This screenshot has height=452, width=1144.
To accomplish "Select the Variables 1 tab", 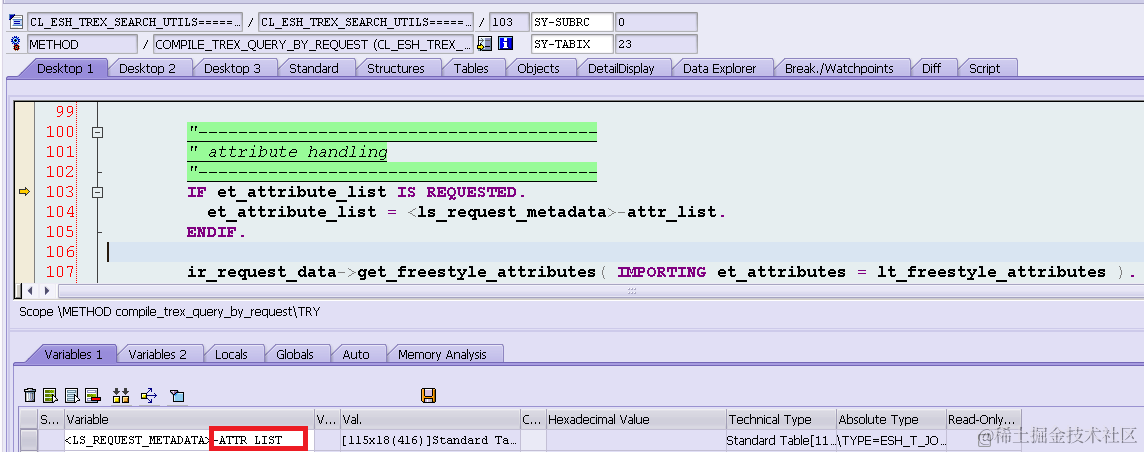I will pos(73,354).
